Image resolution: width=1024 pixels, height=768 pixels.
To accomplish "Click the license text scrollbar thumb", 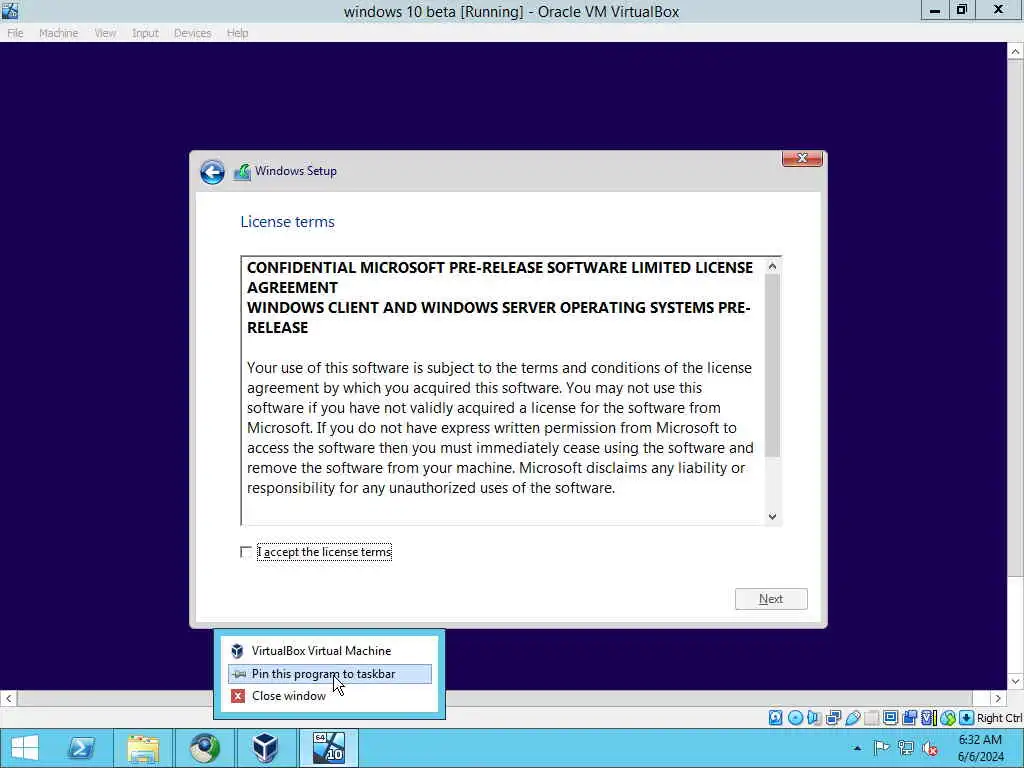I will click(773, 366).
